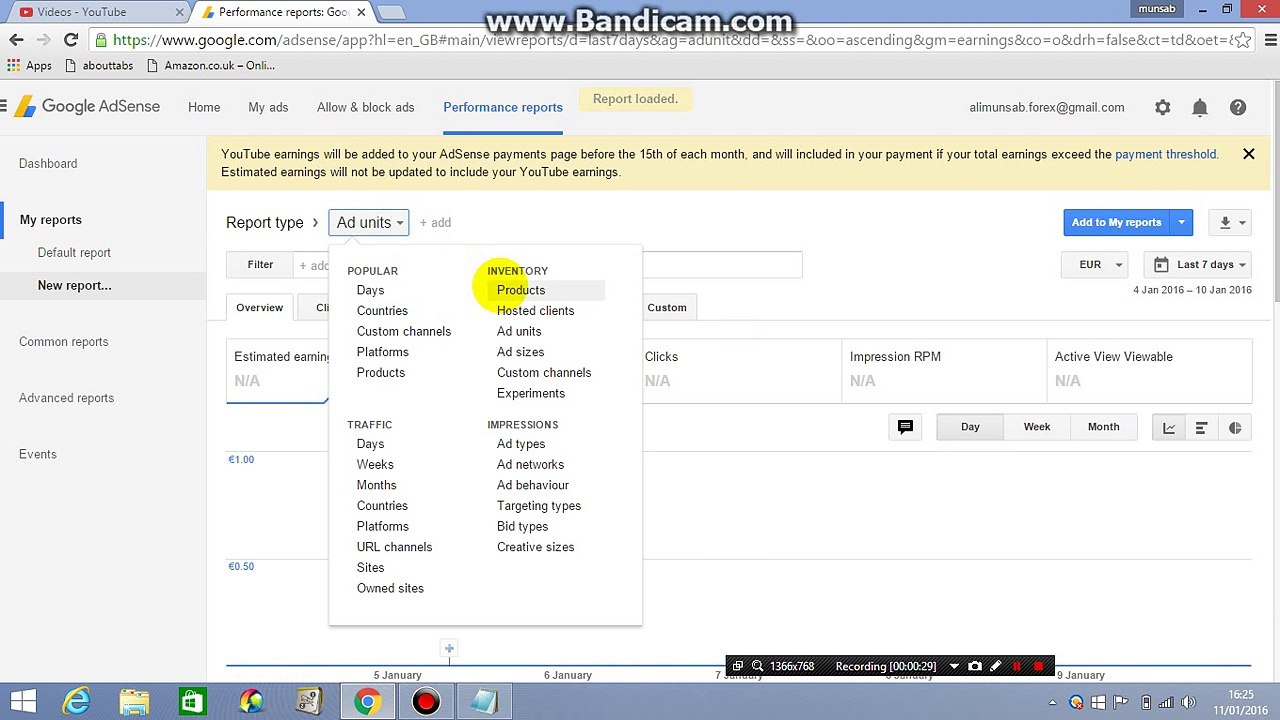Open the Apps bookmarks shortcut
Screen dimensions: 1280x720
pos(29,65)
